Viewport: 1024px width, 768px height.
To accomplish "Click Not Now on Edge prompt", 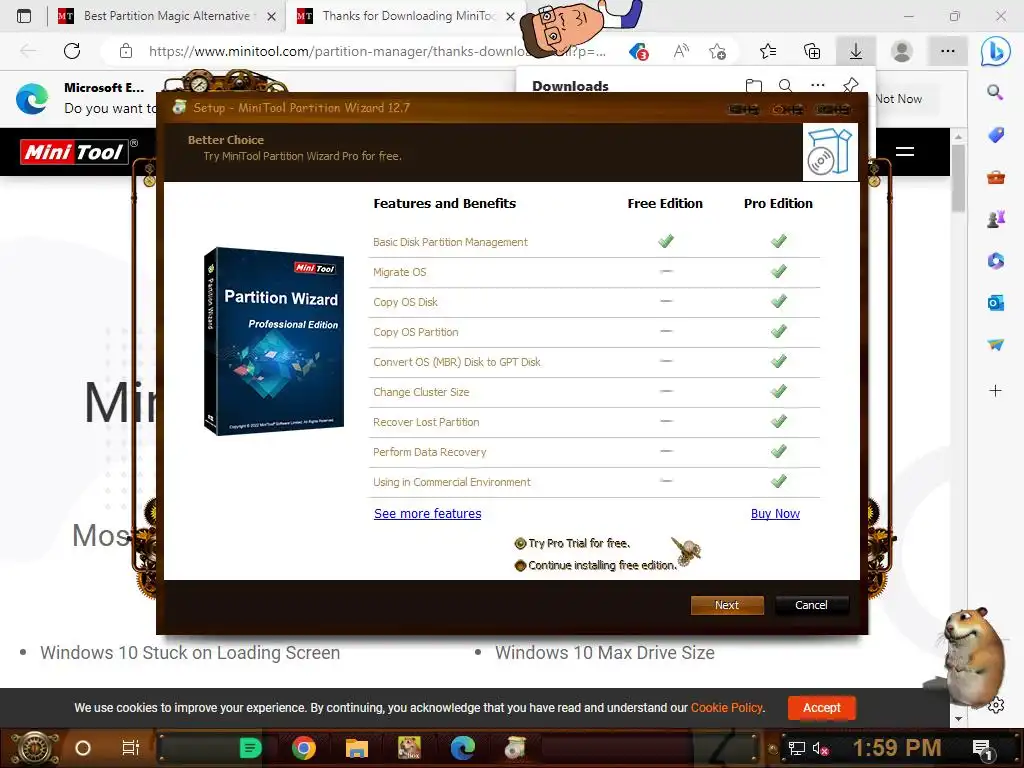I will coord(899,99).
